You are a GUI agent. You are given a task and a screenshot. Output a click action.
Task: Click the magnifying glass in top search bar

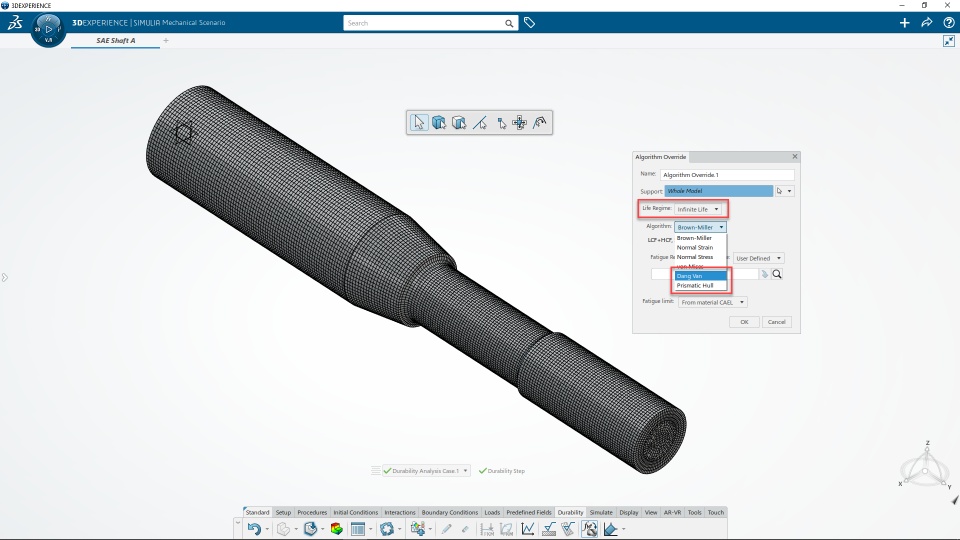point(509,23)
